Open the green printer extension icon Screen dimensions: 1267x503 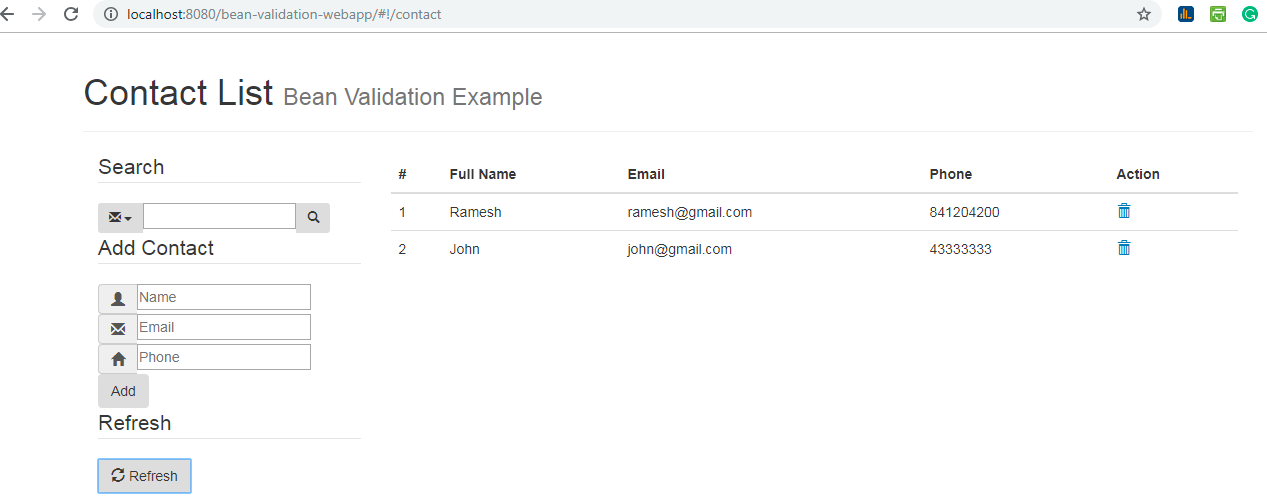(x=1218, y=14)
